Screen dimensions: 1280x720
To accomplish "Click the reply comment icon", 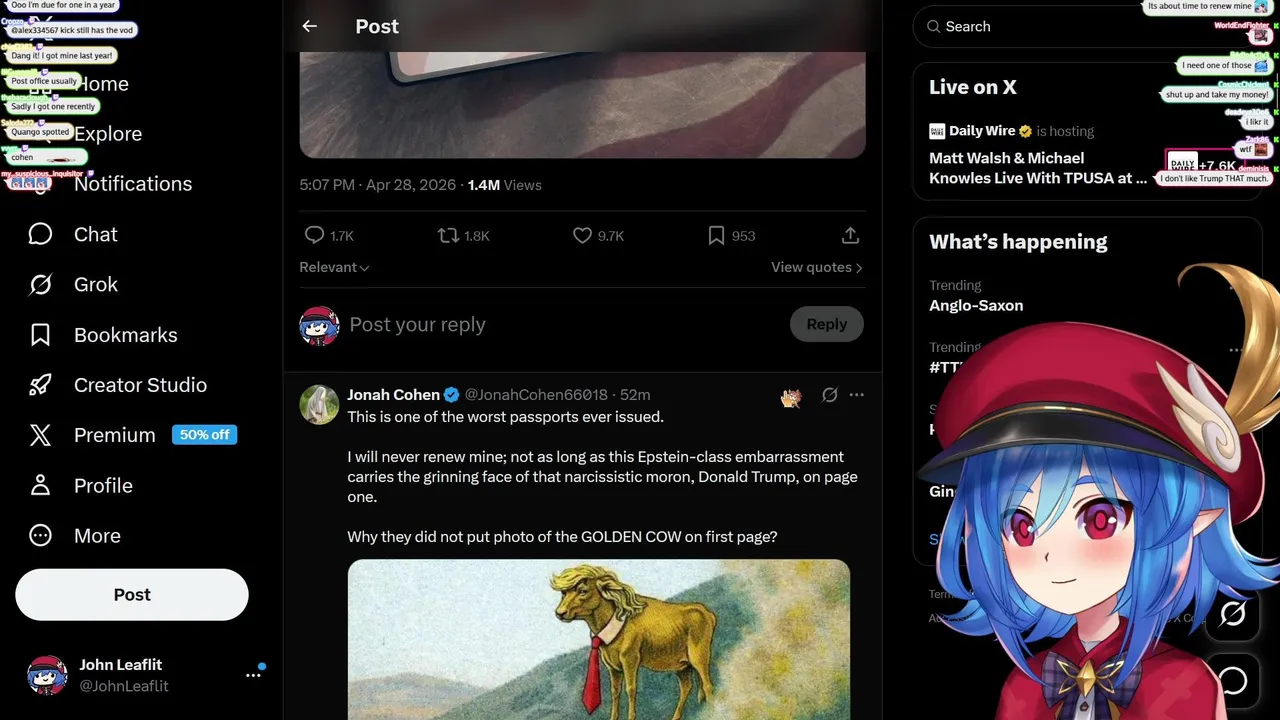I will [314, 235].
